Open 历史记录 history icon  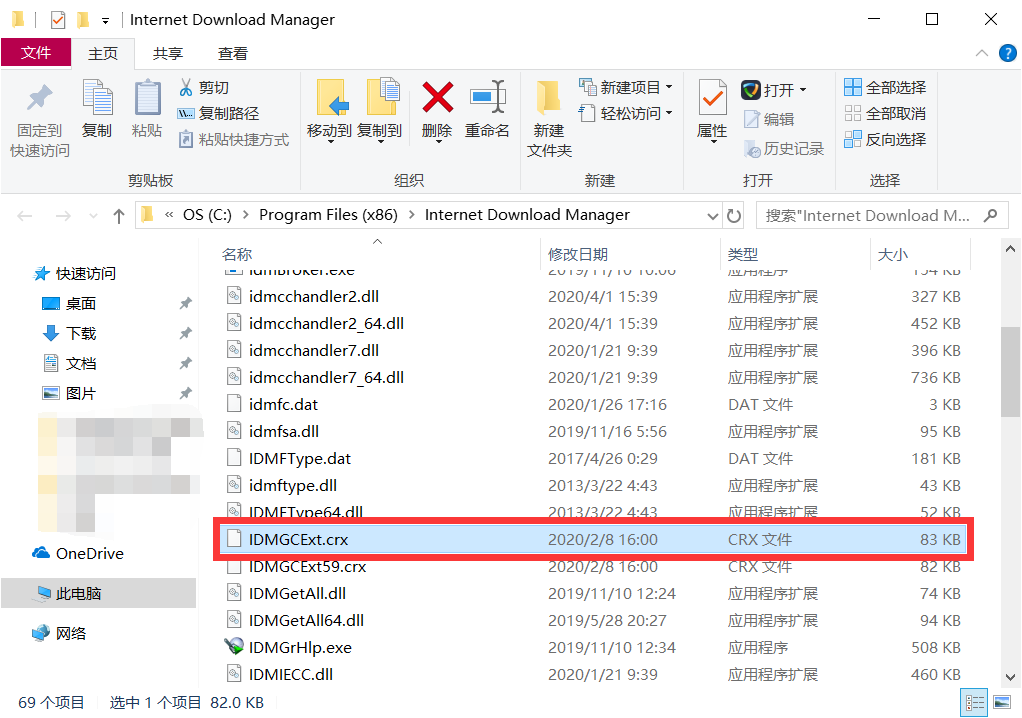[x=783, y=149]
